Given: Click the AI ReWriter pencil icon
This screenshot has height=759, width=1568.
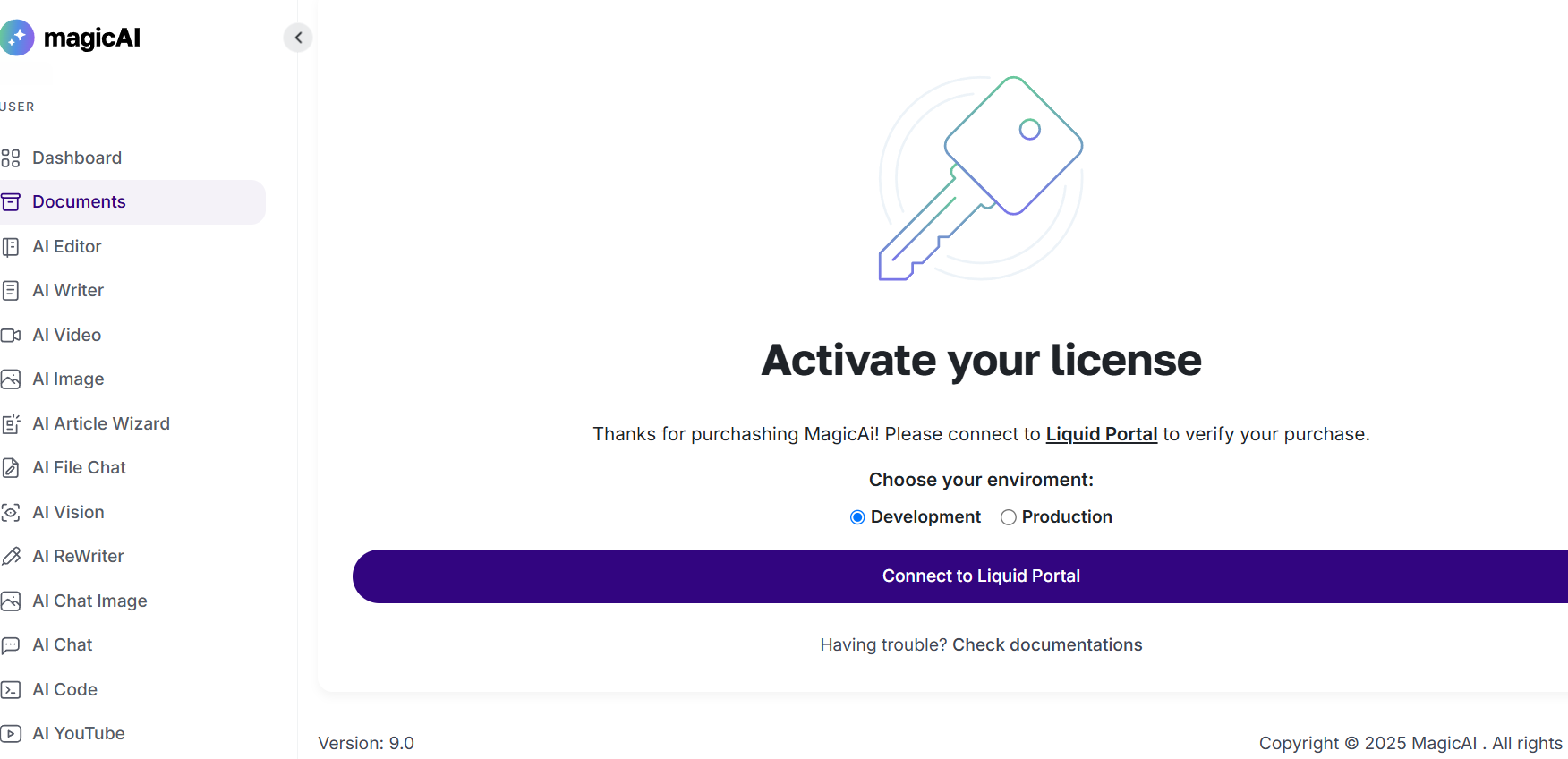Looking at the screenshot, I should (x=11, y=557).
